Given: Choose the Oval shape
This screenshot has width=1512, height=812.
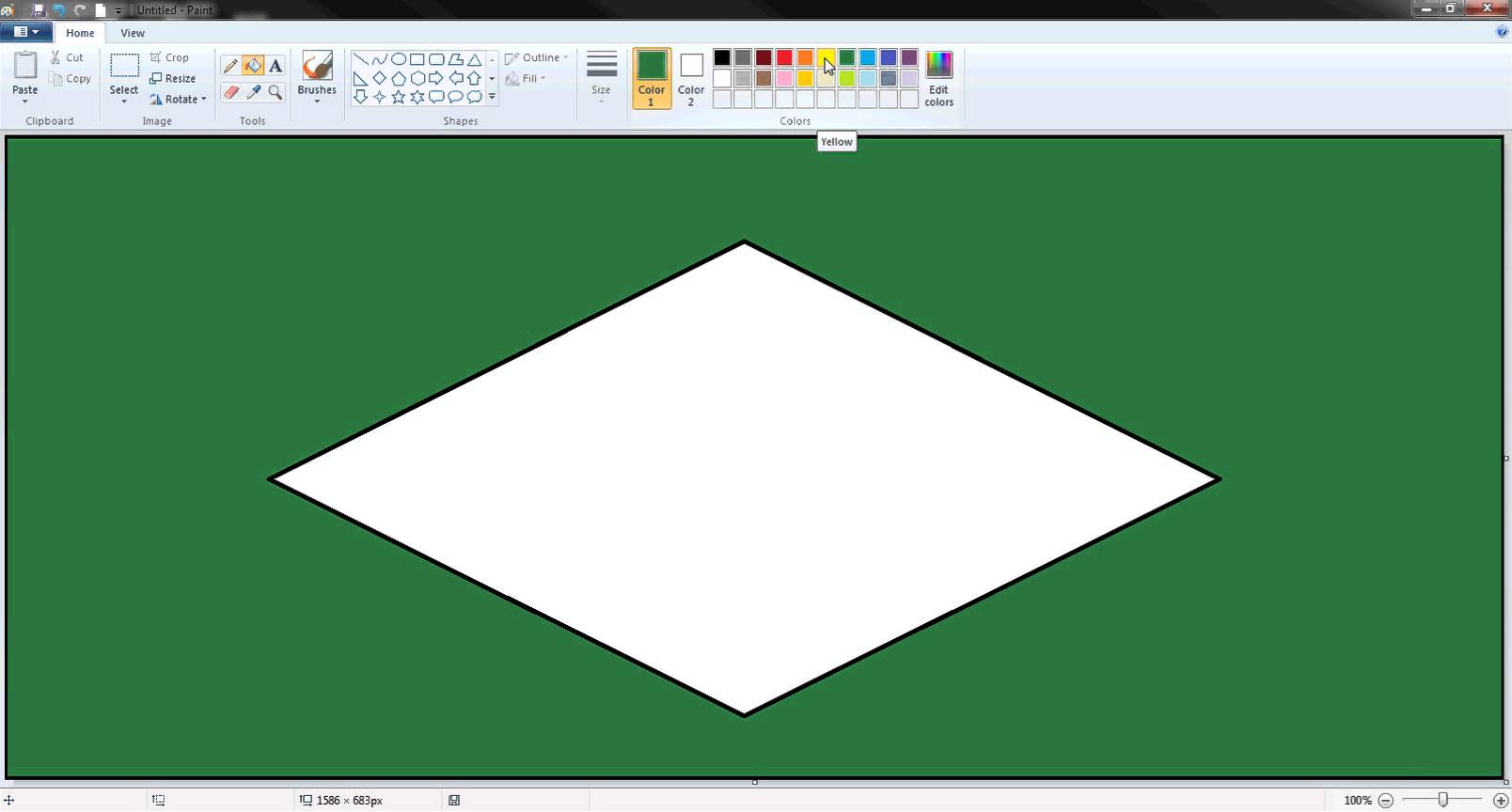Looking at the screenshot, I should coord(399,59).
